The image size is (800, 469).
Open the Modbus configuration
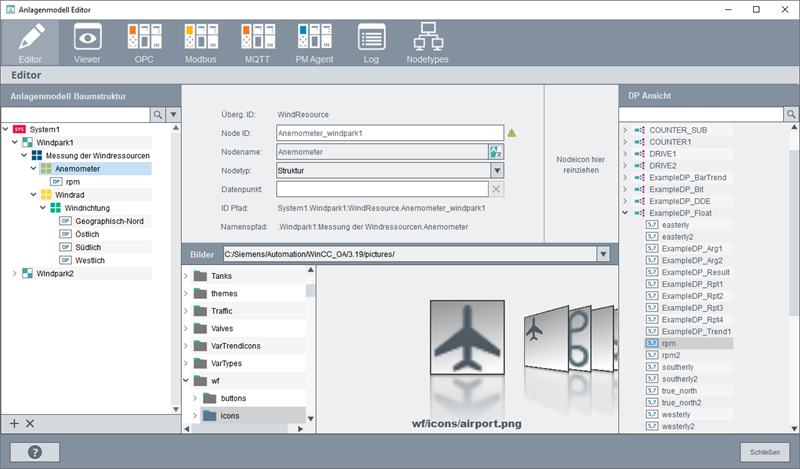point(201,43)
